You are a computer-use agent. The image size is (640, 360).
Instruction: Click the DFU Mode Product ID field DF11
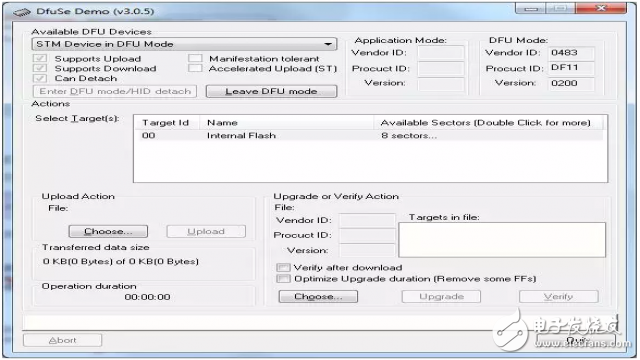pyautogui.click(x=571, y=68)
